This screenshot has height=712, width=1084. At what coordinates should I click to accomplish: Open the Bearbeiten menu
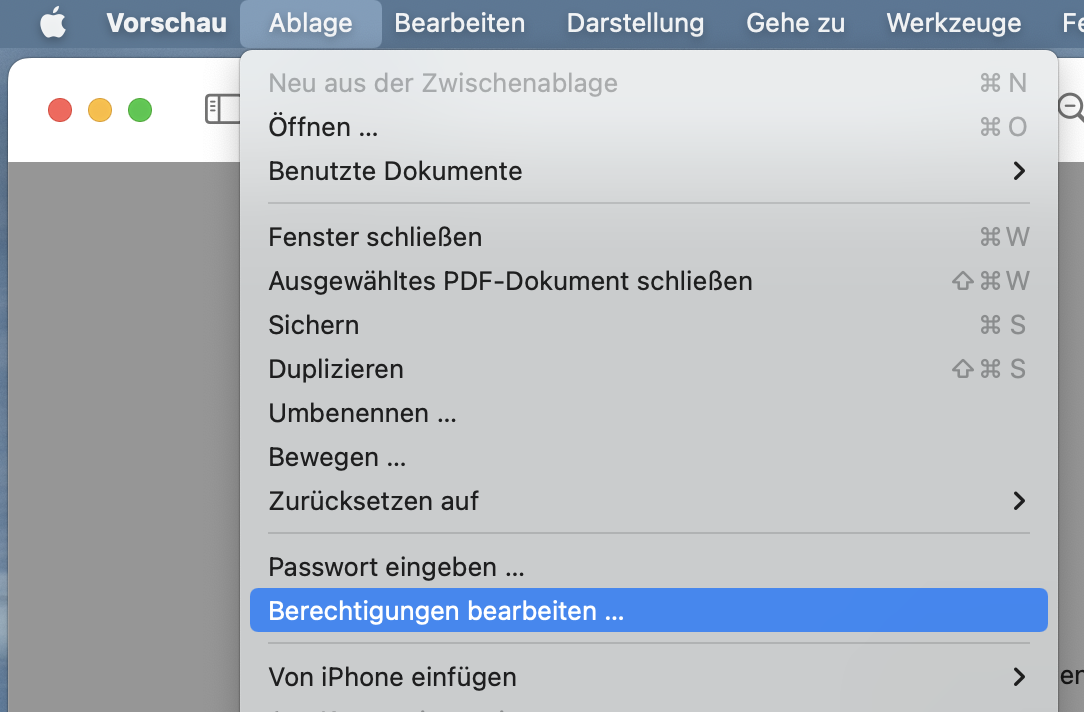pos(459,23)
